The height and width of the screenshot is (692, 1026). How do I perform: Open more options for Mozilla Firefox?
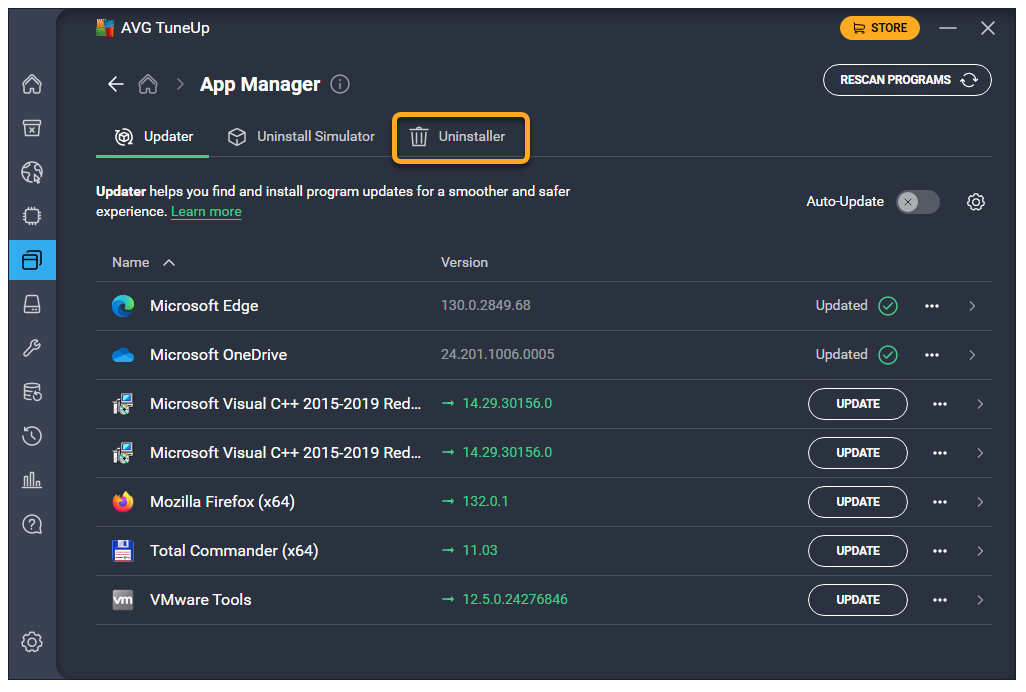pyautogui.click(x=939, y=502)
